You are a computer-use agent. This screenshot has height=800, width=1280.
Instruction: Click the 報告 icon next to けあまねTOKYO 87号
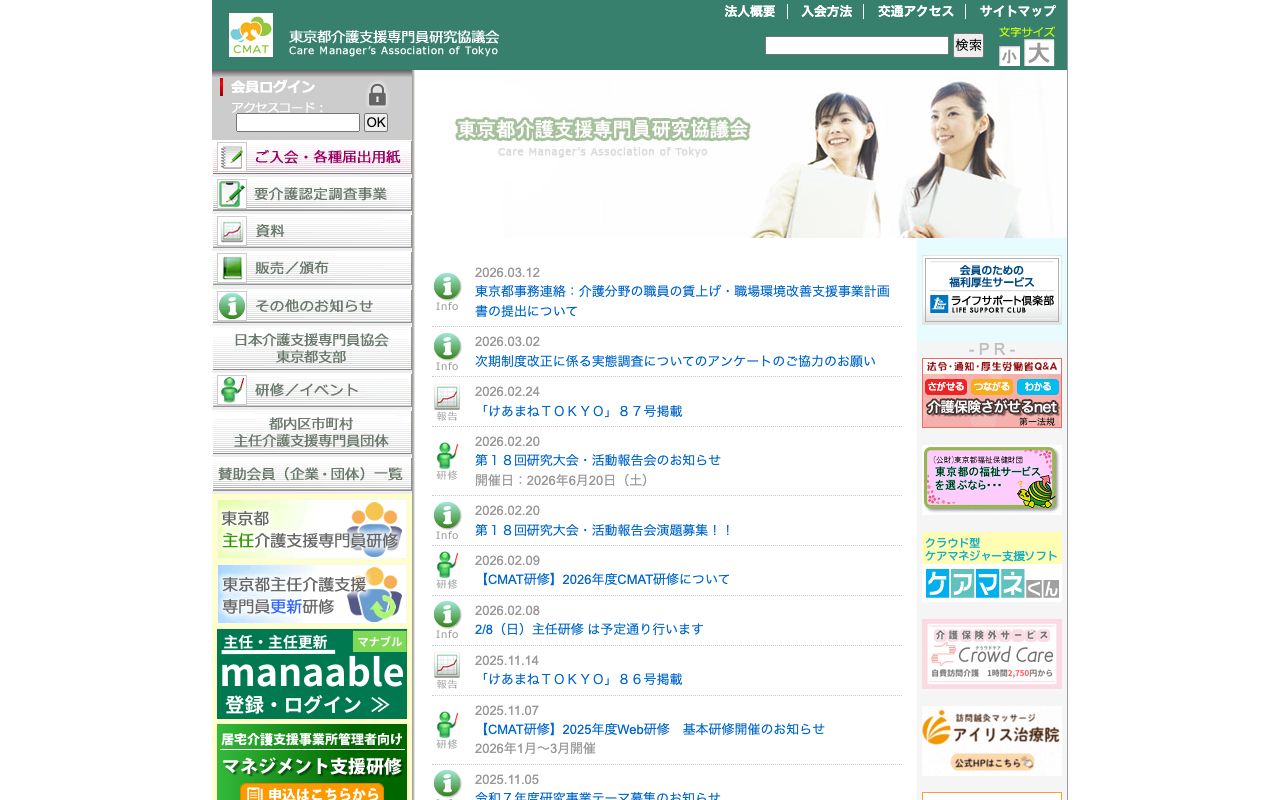click(x=446, y=398)
